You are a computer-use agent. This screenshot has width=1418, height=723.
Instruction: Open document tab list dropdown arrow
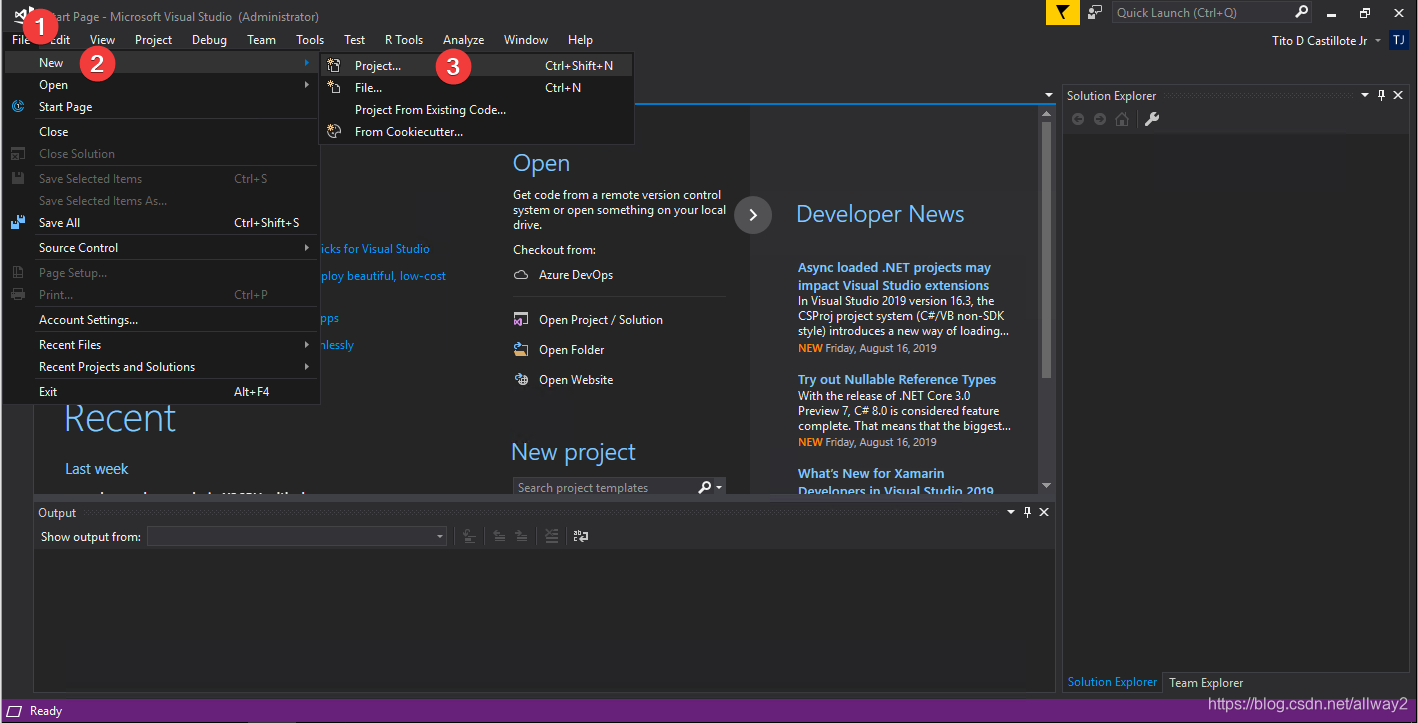click(x=1049, y=95)
